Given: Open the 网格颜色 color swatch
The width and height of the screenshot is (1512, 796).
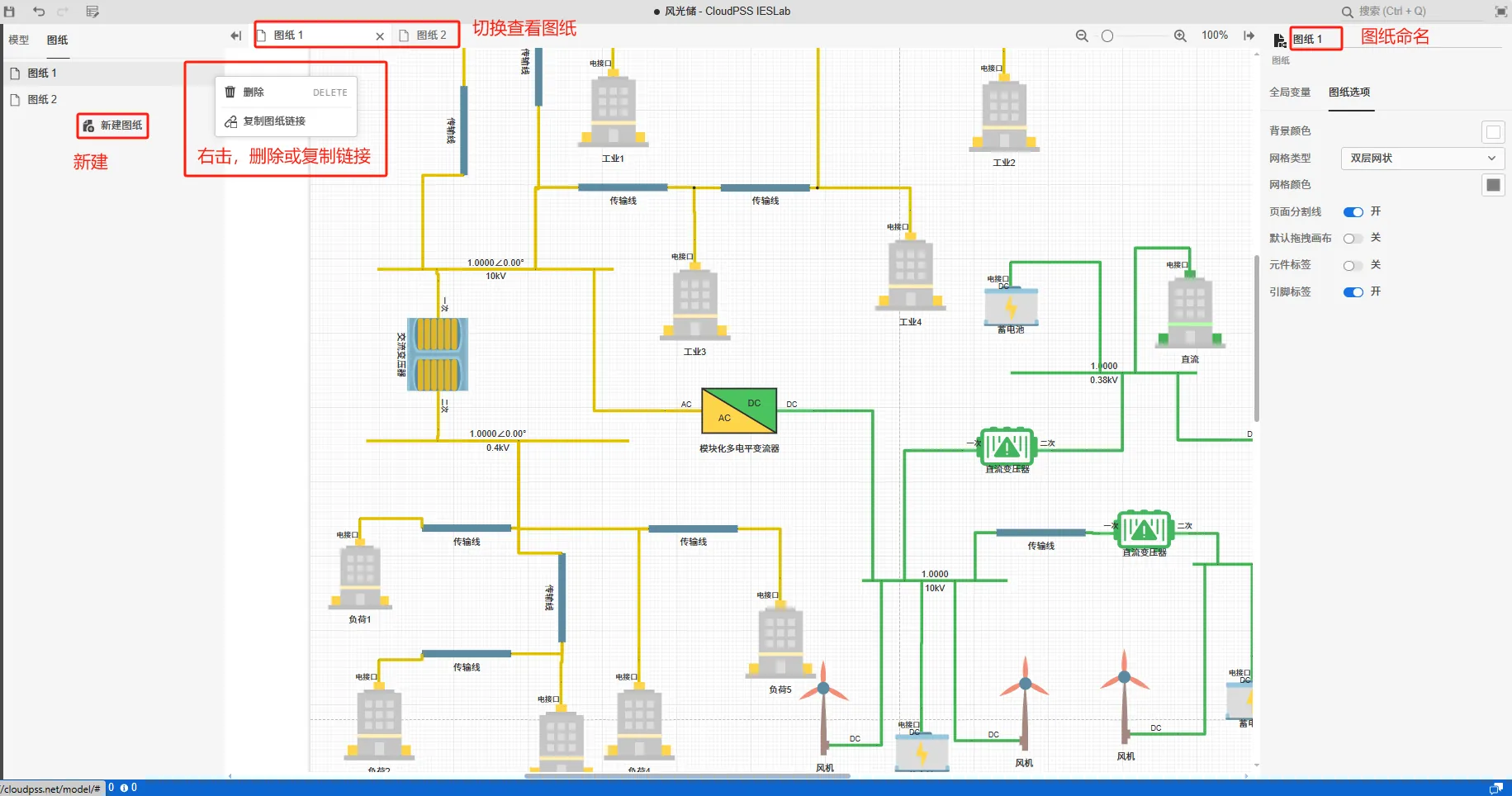Looking at the screenshot, I should 1493,185.
